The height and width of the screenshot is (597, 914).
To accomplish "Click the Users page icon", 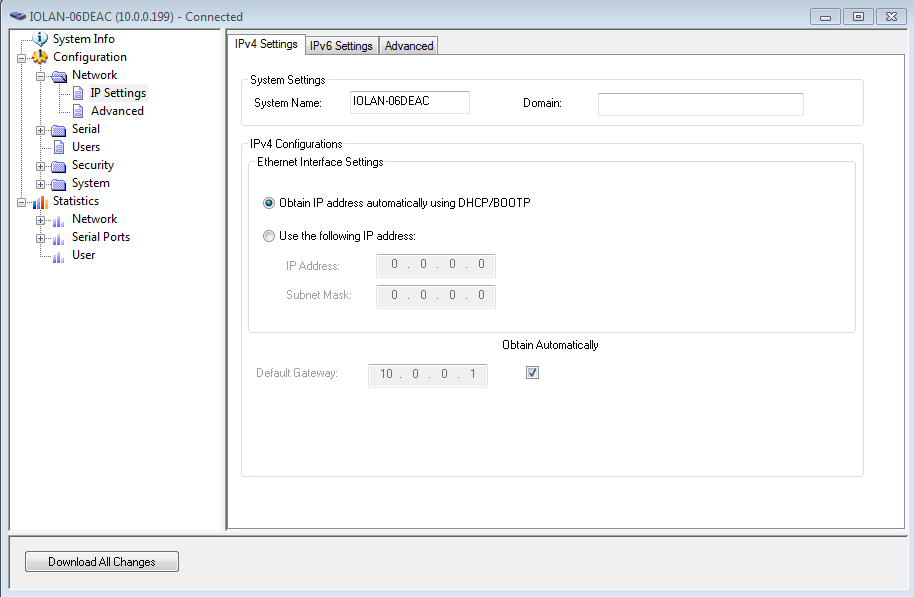I will point(59,147).
